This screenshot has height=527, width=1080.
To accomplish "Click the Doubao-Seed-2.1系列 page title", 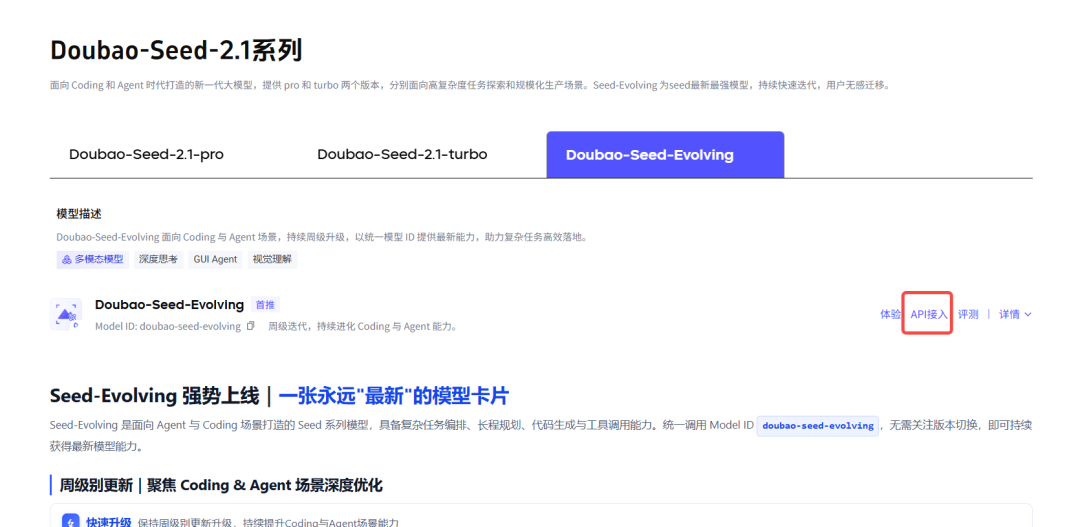I will (176, 52).
